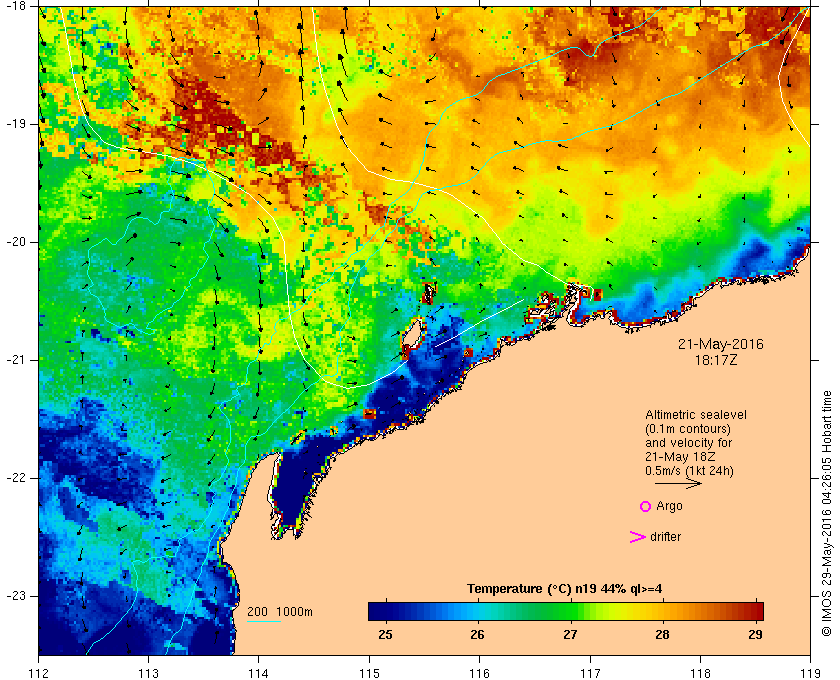Select the time label 18:17Z
Viewport: 840px width, 680px height.
click(x=716, y=360)
